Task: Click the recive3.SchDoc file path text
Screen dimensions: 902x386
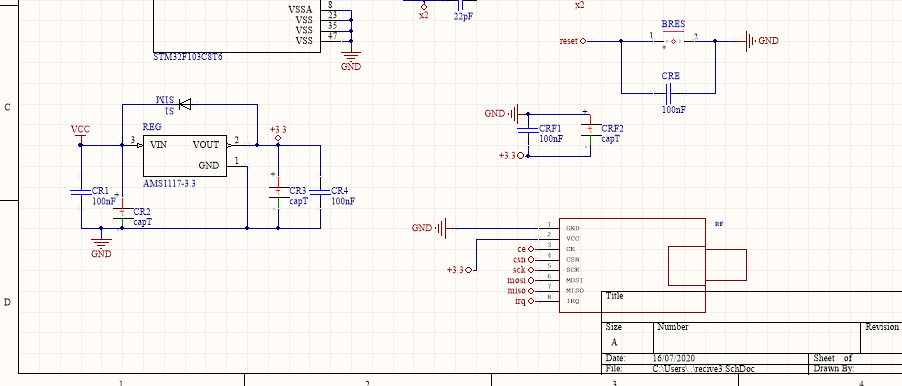Action: coord(703,368)
